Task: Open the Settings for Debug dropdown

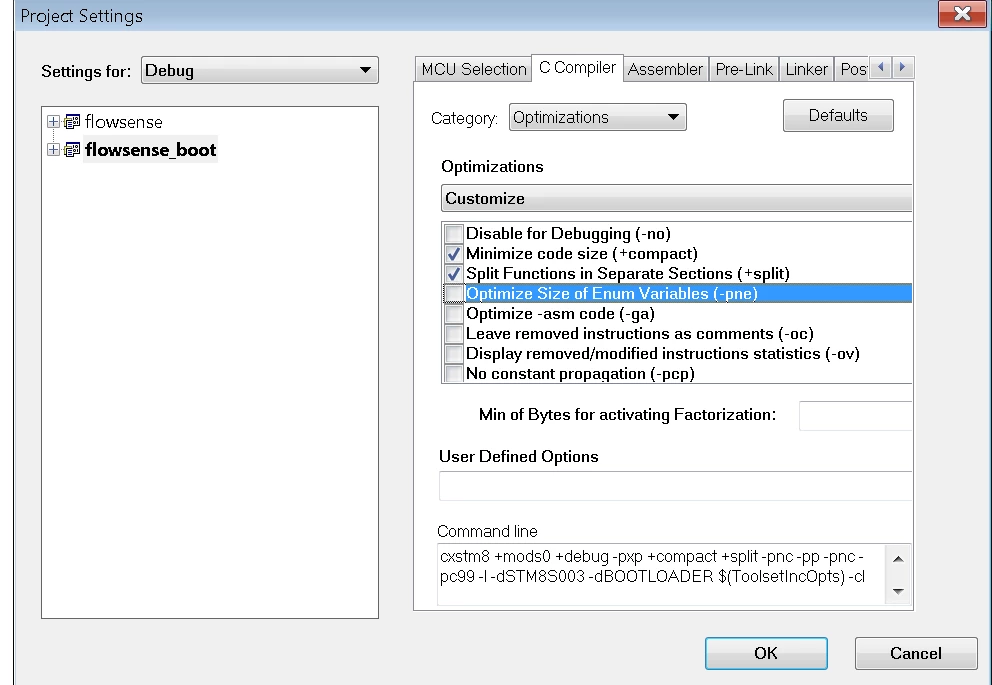Action: click(259, 70)
